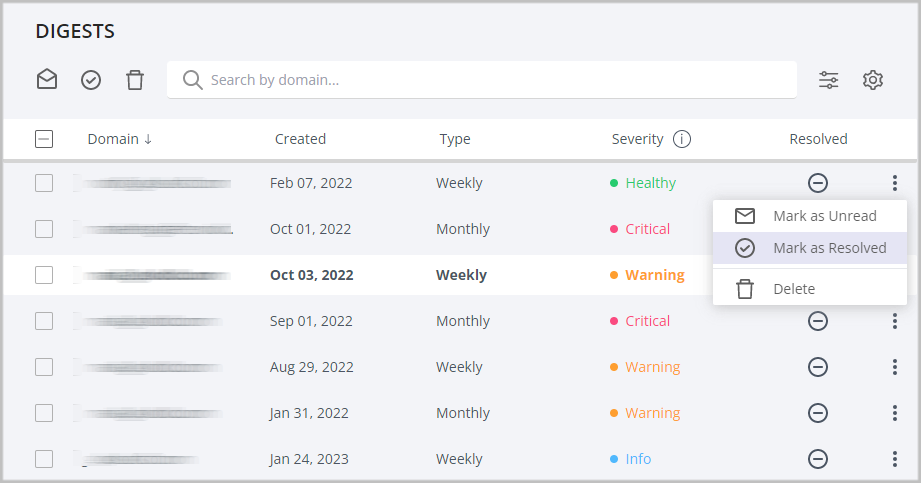Click the mark-as-resolved checkmark toolbar icon
The height and width of the screenshot is (483, 921).
click(x=91, y=80)
